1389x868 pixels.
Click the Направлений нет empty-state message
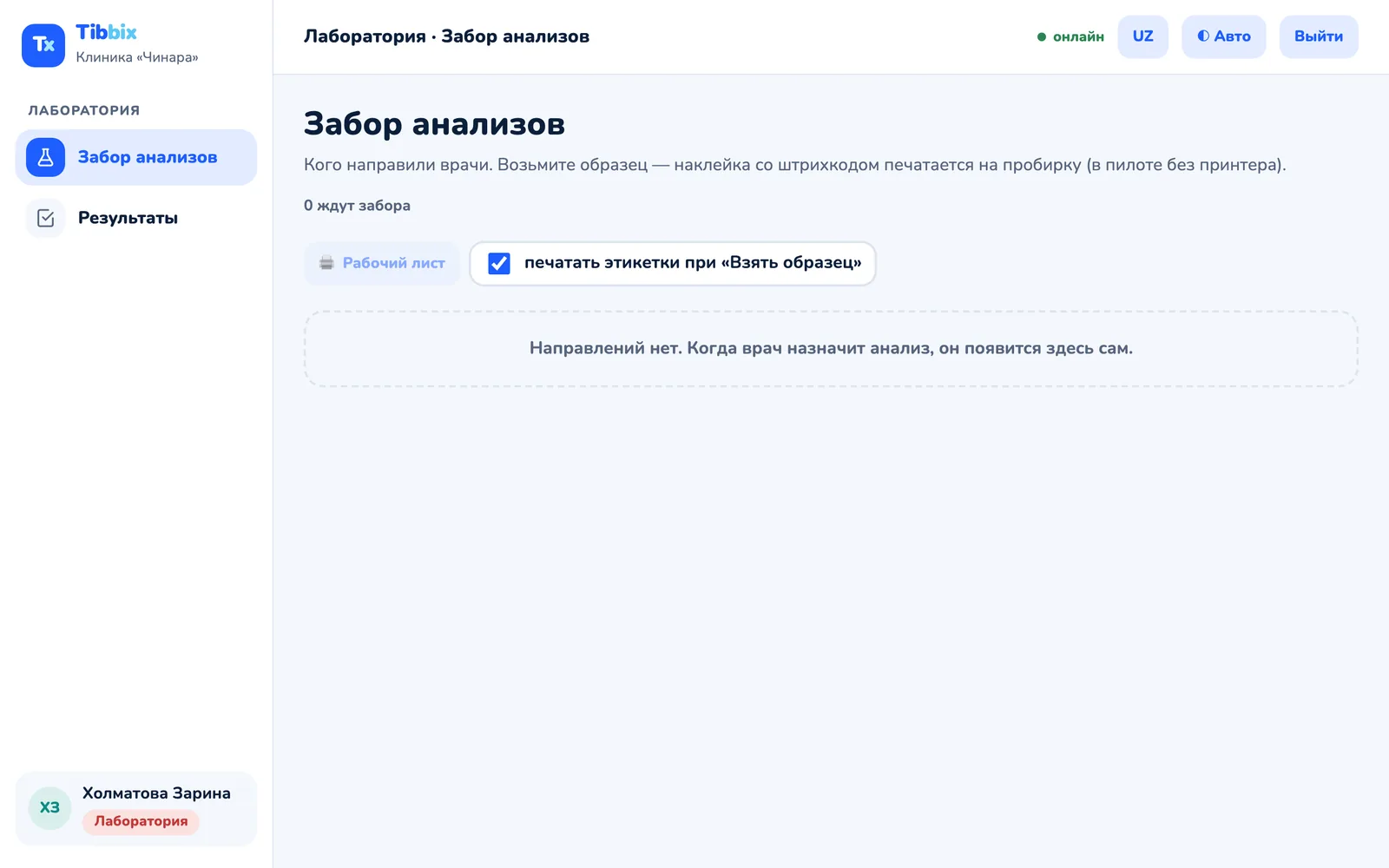[831, 348]
